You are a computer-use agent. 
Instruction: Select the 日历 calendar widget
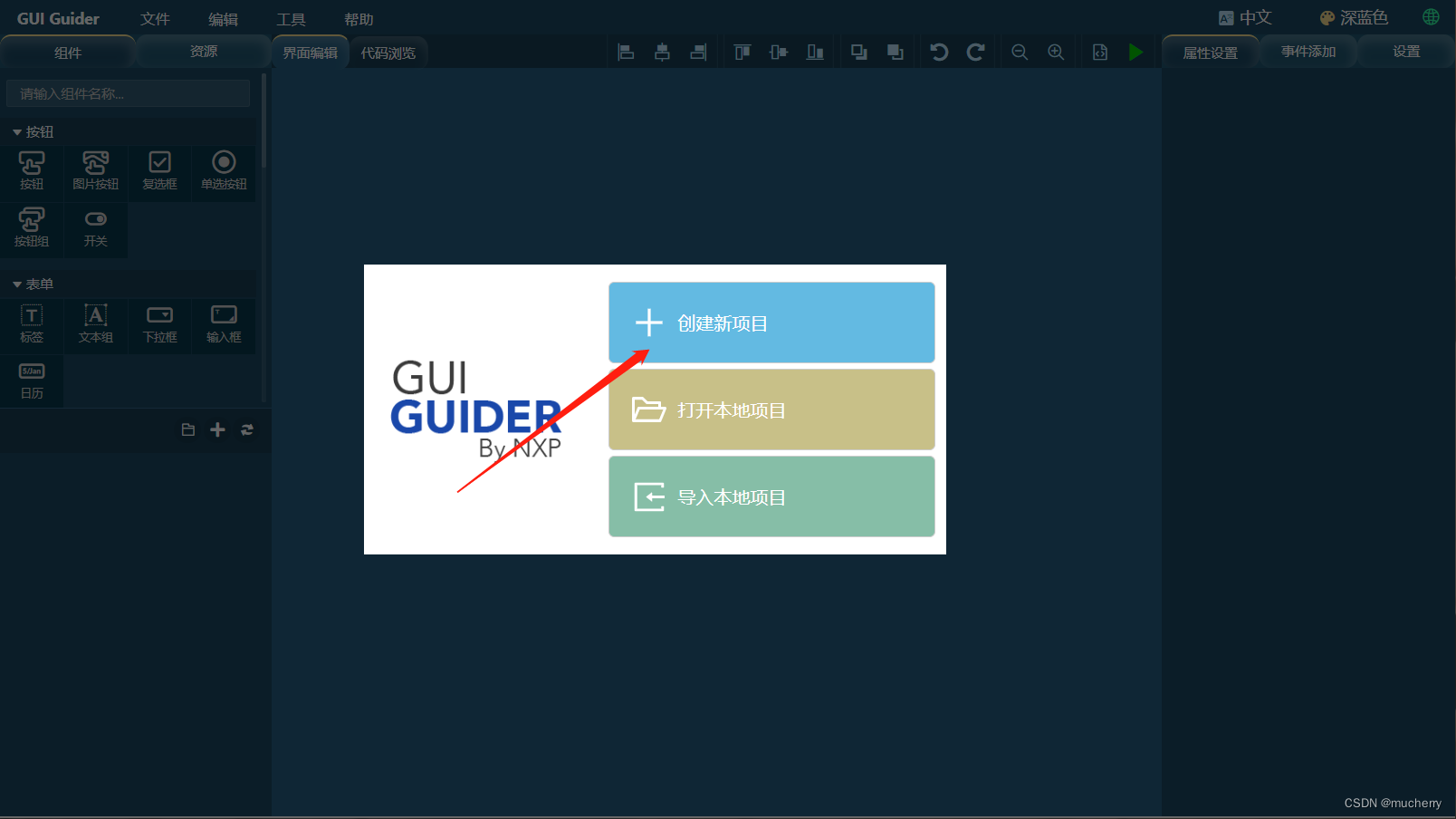pos(32,381)
